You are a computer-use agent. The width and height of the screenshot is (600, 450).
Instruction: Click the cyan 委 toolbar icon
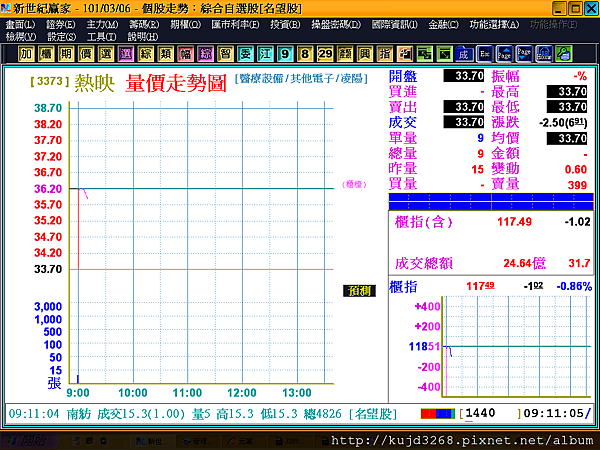pyautogui.click(x=245, y=54)
